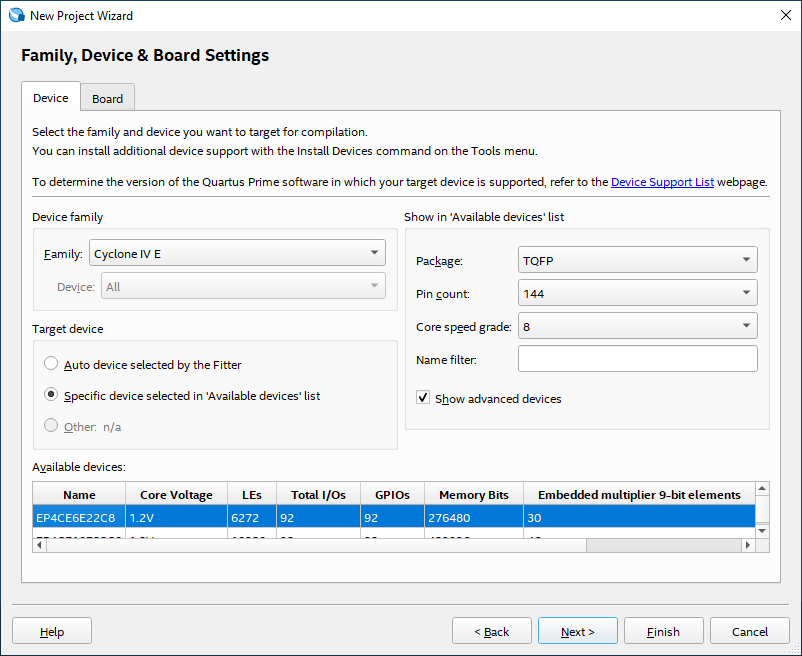Select the Device tab
The width and height of the screenshot is (802, 656).
[x=51, y=98]
